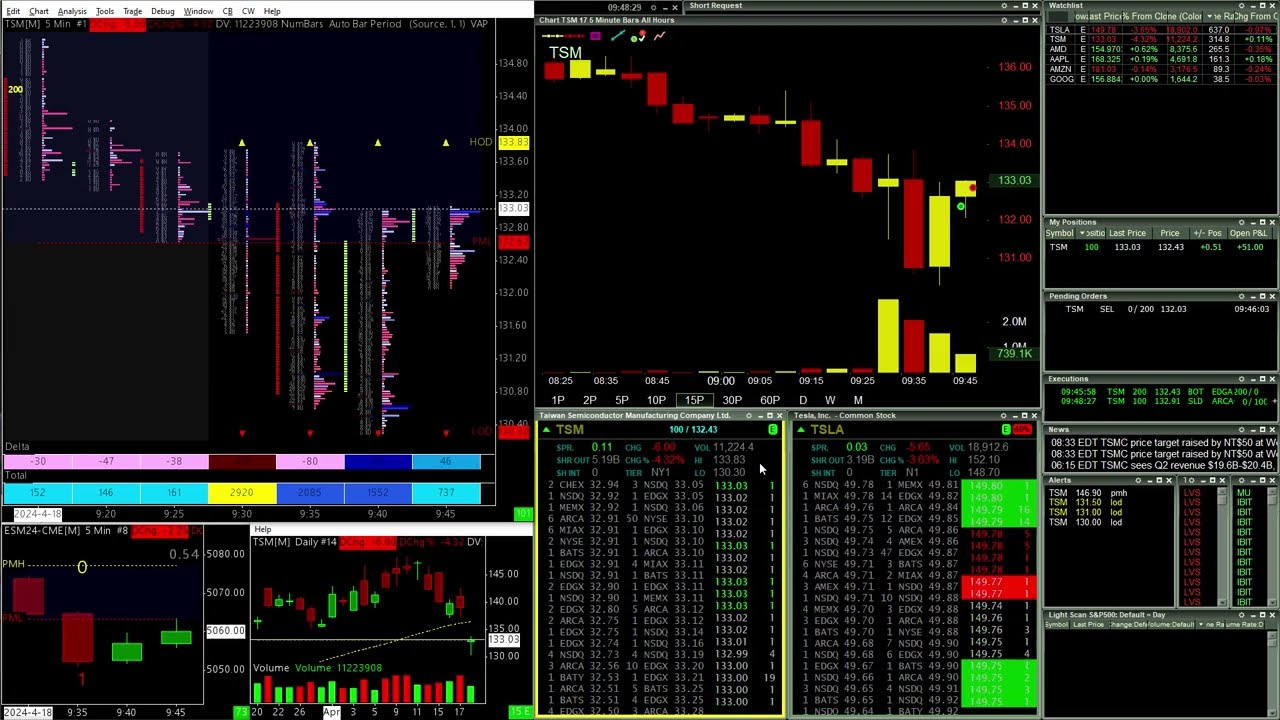The width and height of the screenshot is (1280, 720).
Task: Select 1P timeframe on TSM chart
Action: tap(558, 400)
